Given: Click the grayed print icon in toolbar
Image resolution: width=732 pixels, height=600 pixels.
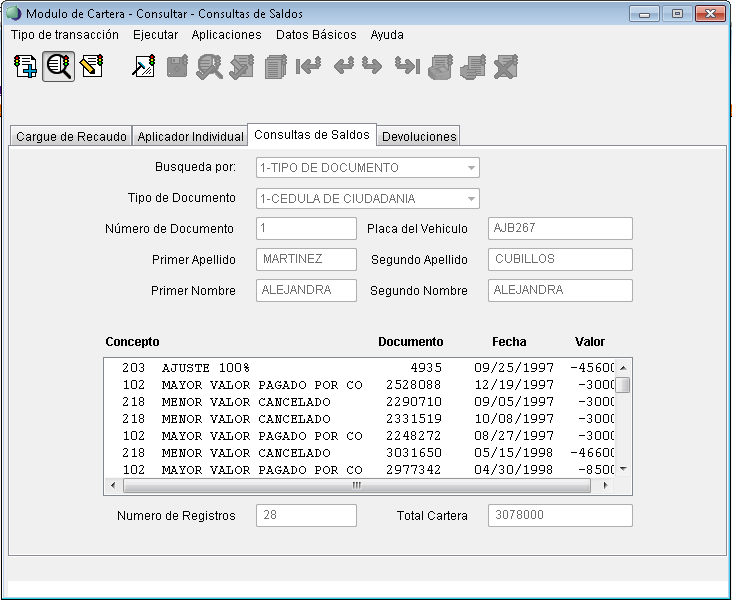Looking at the screenshot, I should coord(472,67).
